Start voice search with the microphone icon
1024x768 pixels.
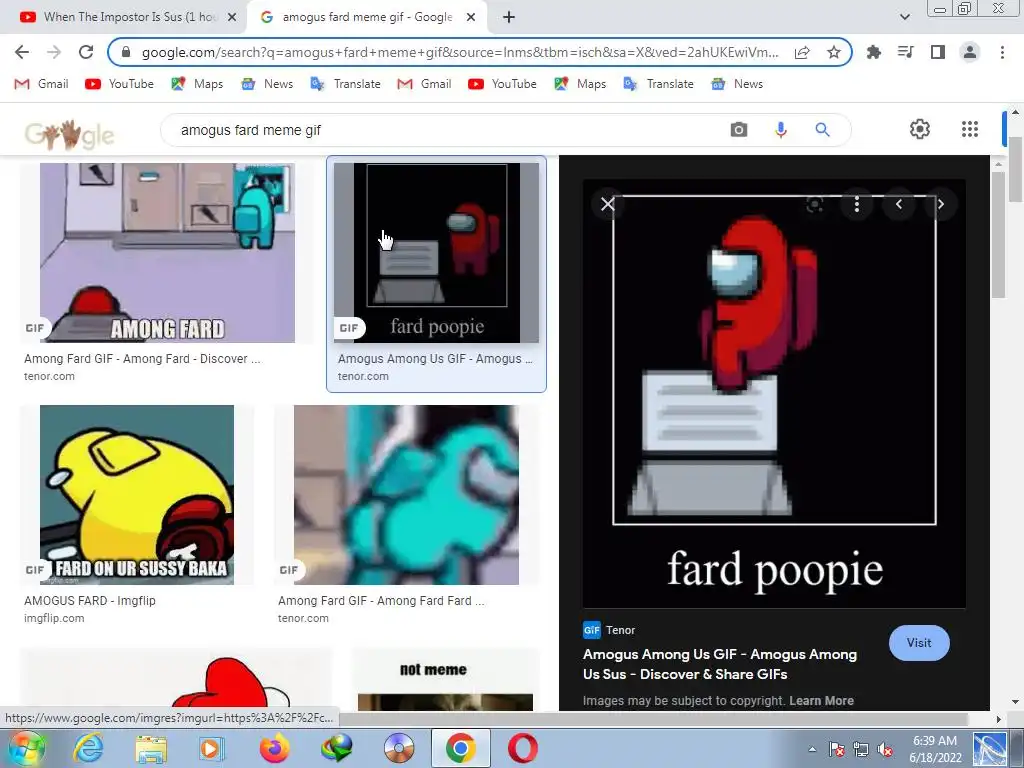coord(780,130)
